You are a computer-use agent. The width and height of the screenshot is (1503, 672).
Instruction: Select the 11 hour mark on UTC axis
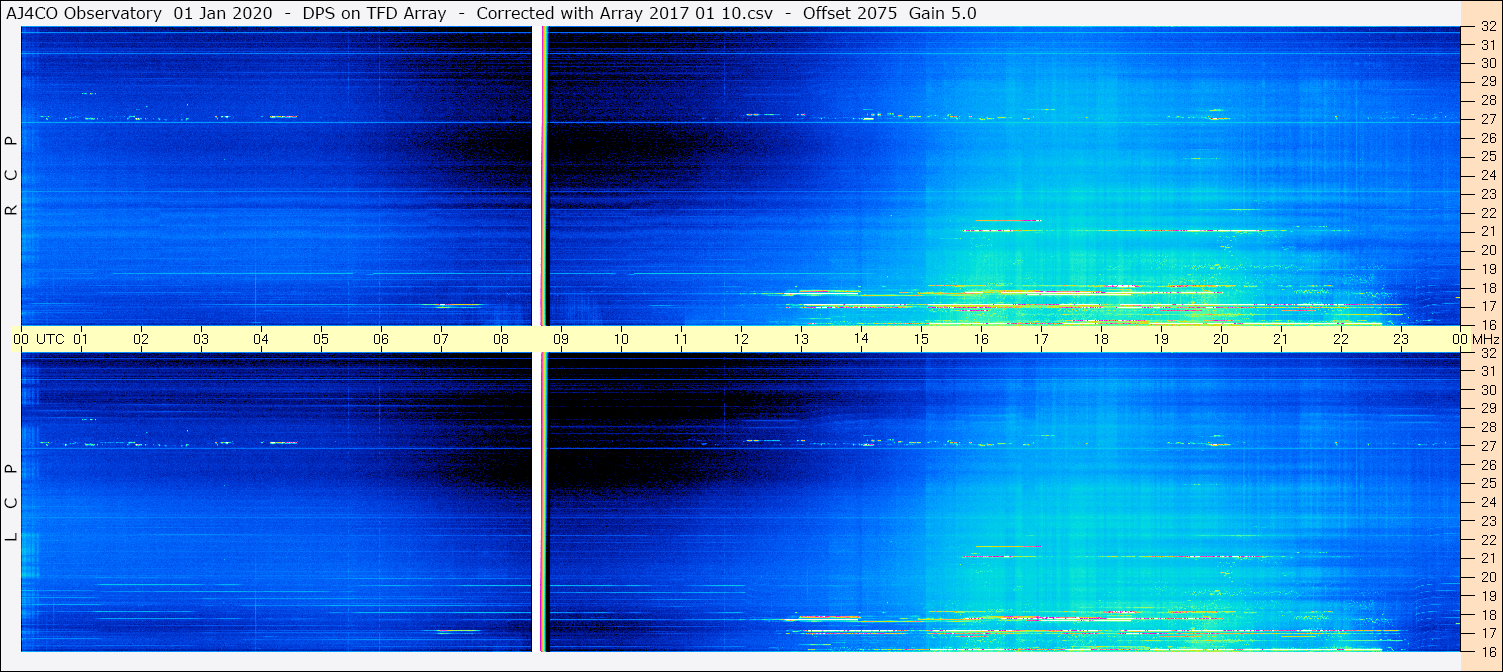point(681,339)
